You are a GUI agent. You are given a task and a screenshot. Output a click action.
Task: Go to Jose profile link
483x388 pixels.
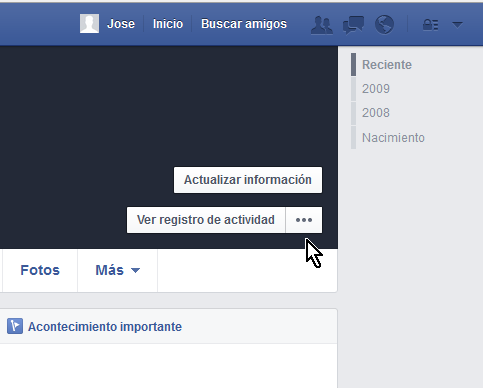pos(121,24)
